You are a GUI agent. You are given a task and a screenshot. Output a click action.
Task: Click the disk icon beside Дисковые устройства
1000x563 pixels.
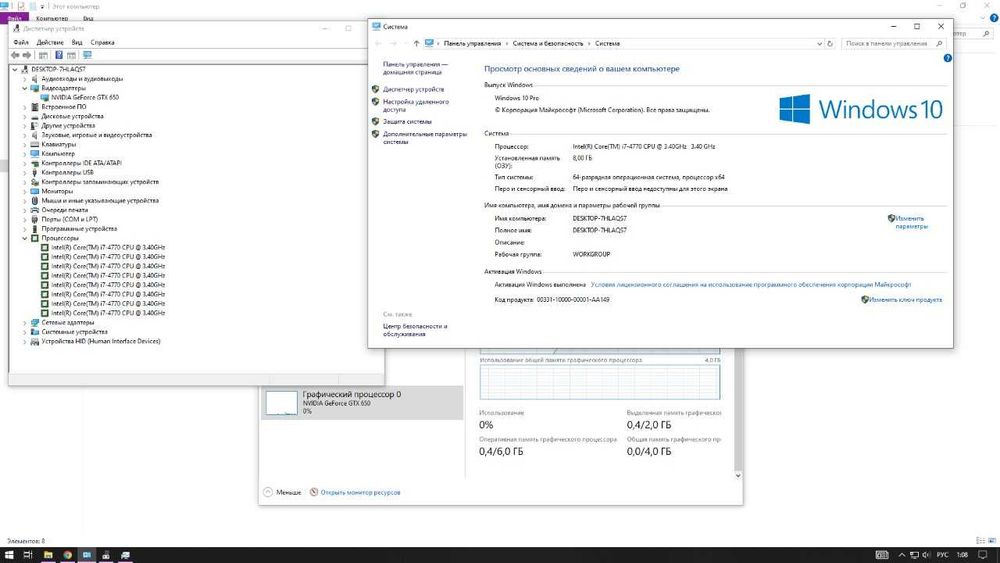[x=35, y=116]
